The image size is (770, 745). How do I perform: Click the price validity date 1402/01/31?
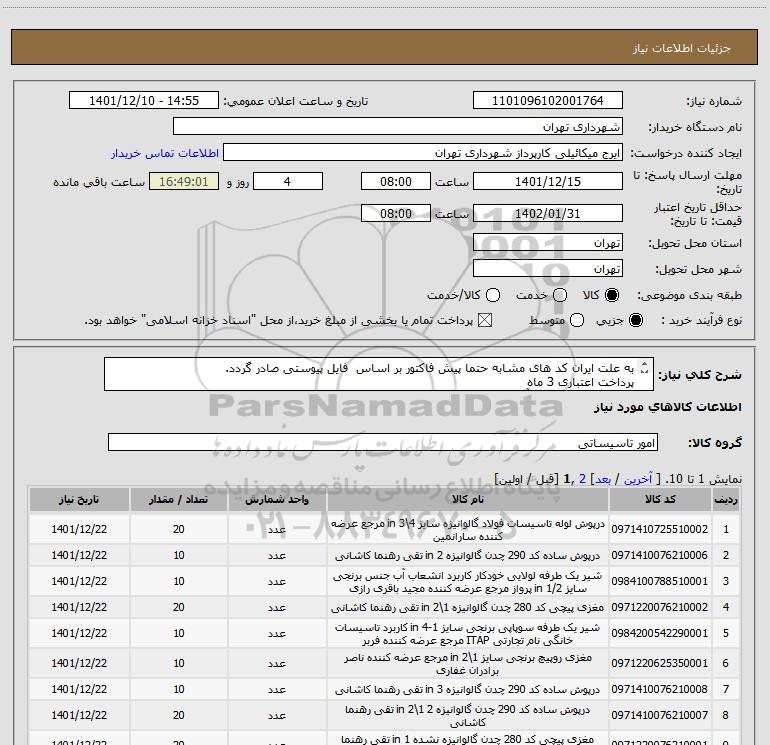click(548, 213)
